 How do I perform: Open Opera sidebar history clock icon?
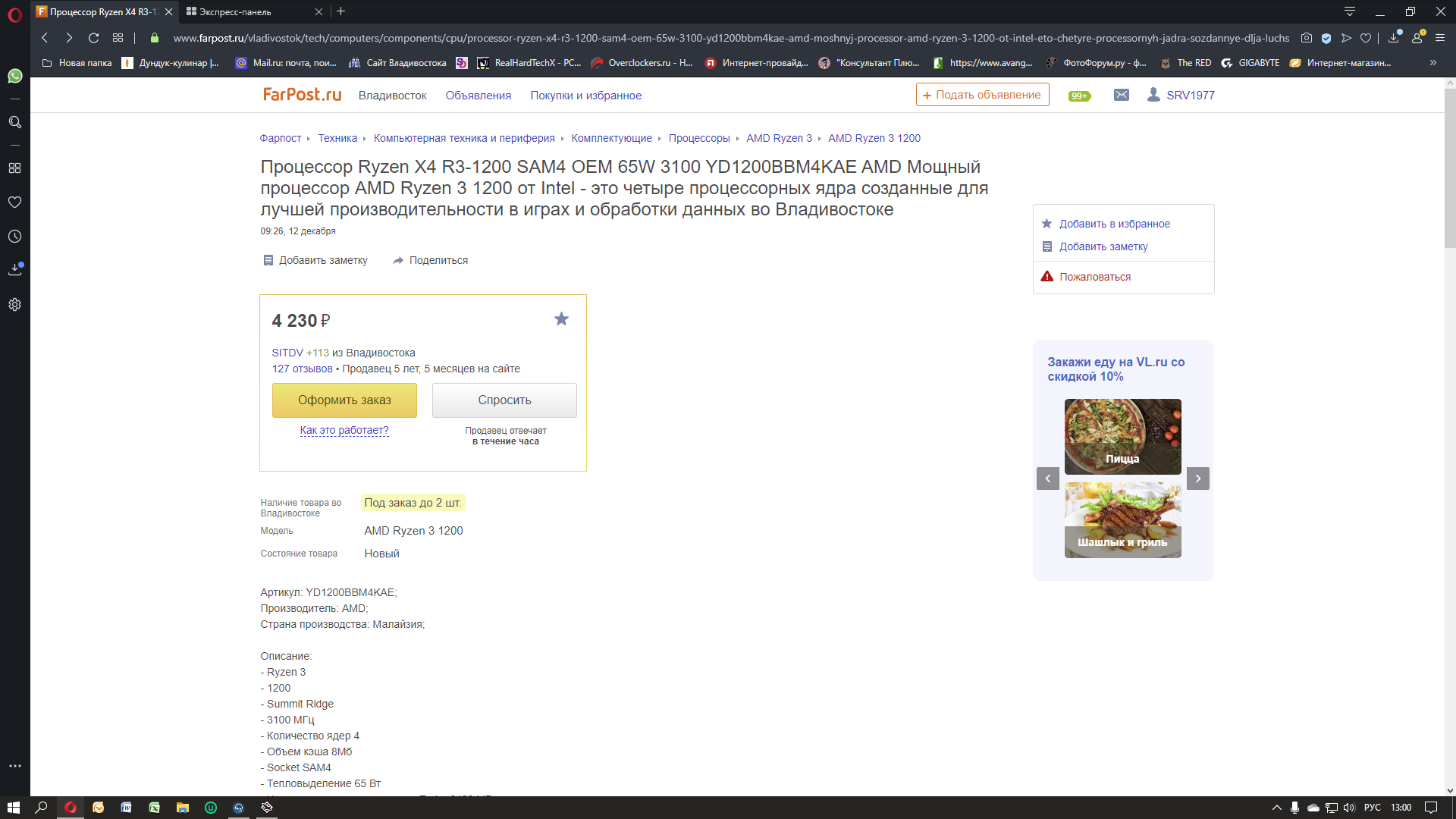tap(14, 237)
